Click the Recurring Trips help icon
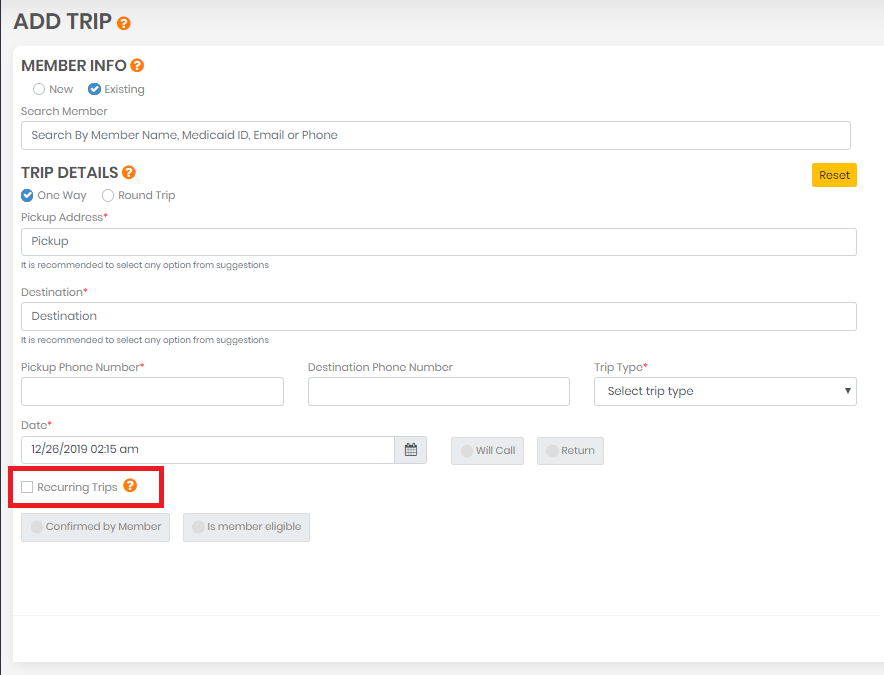 pos(130,486)
